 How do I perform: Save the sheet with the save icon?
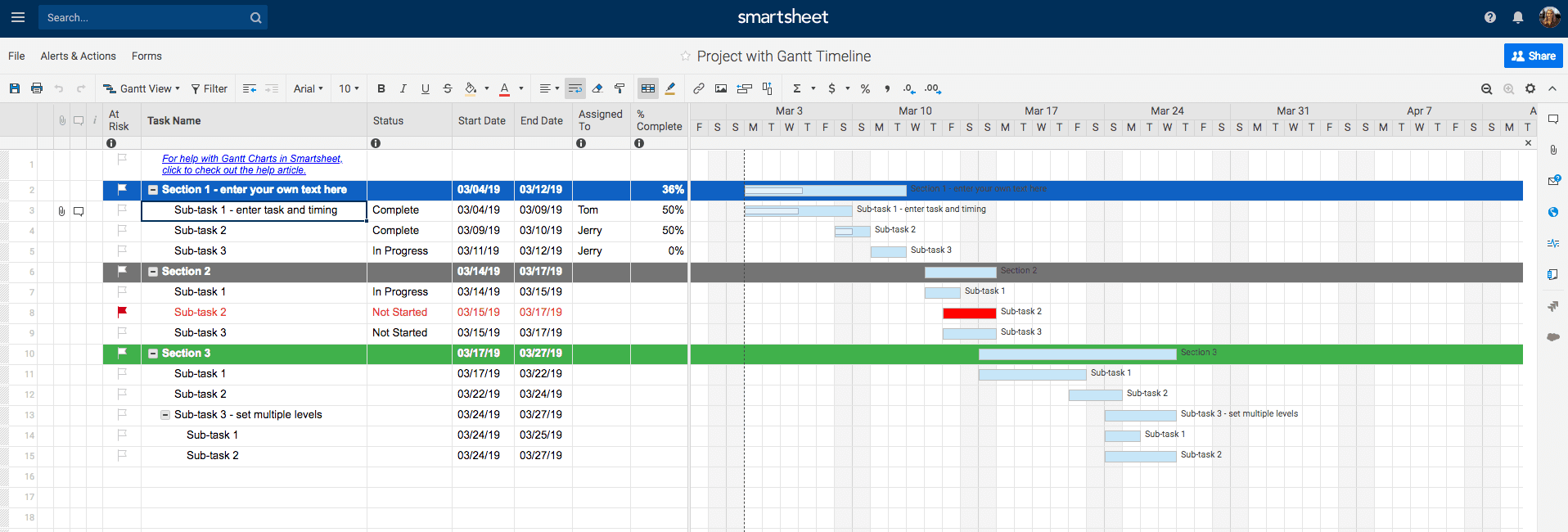coord(15,88)
